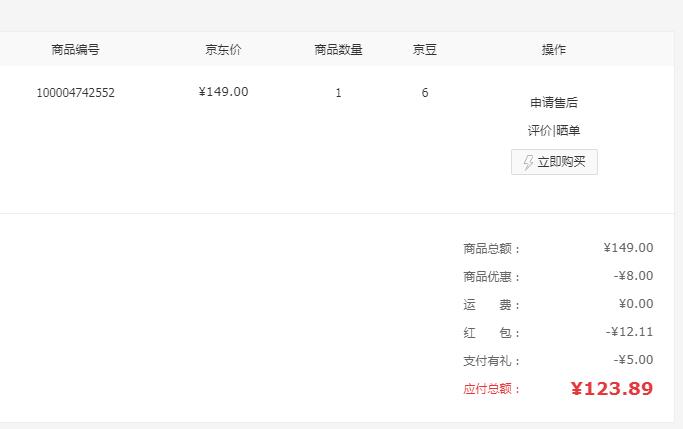Click the 商品数量 column header

(338, 50)
